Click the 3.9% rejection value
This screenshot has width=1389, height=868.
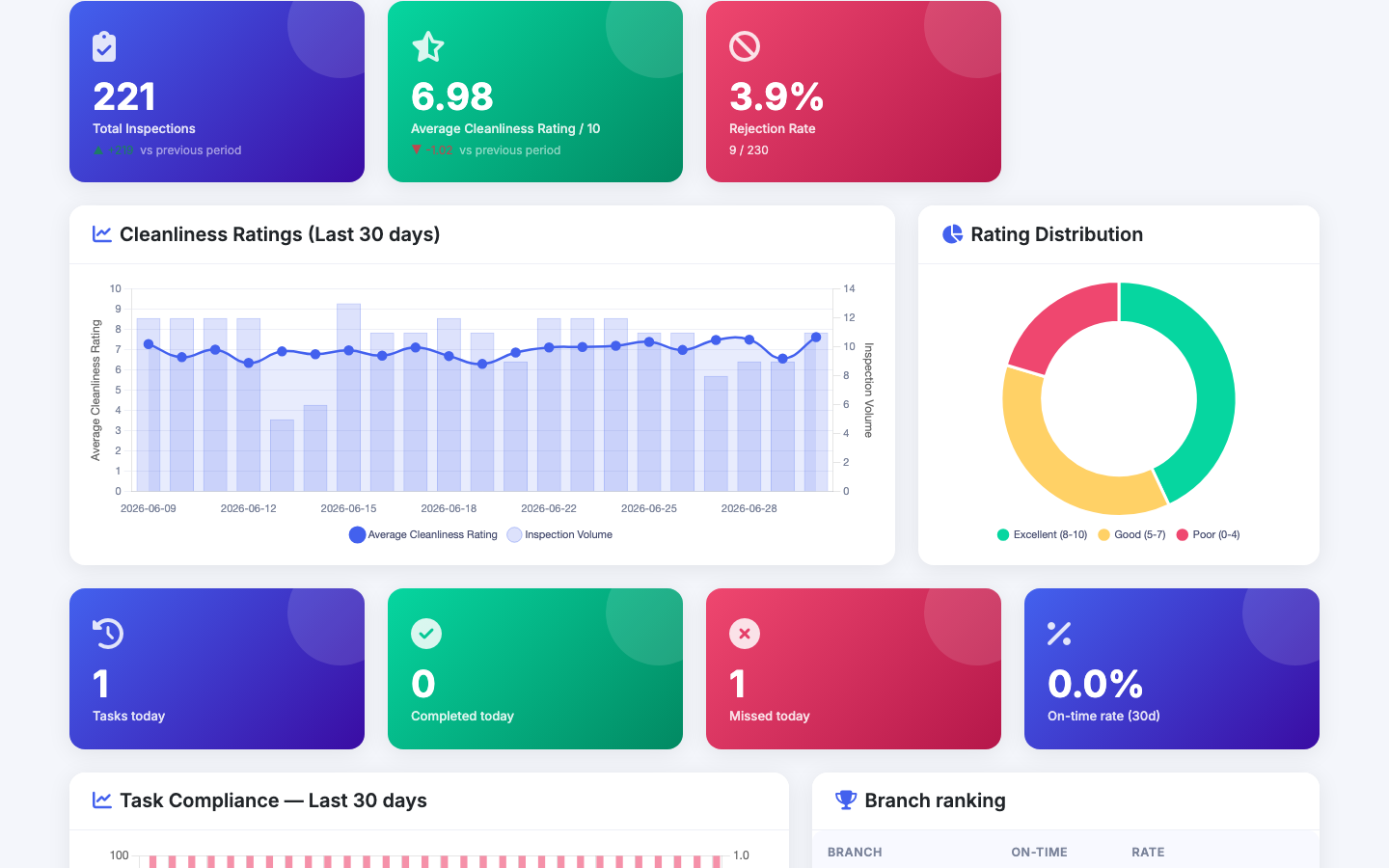(x=776, y=96)
